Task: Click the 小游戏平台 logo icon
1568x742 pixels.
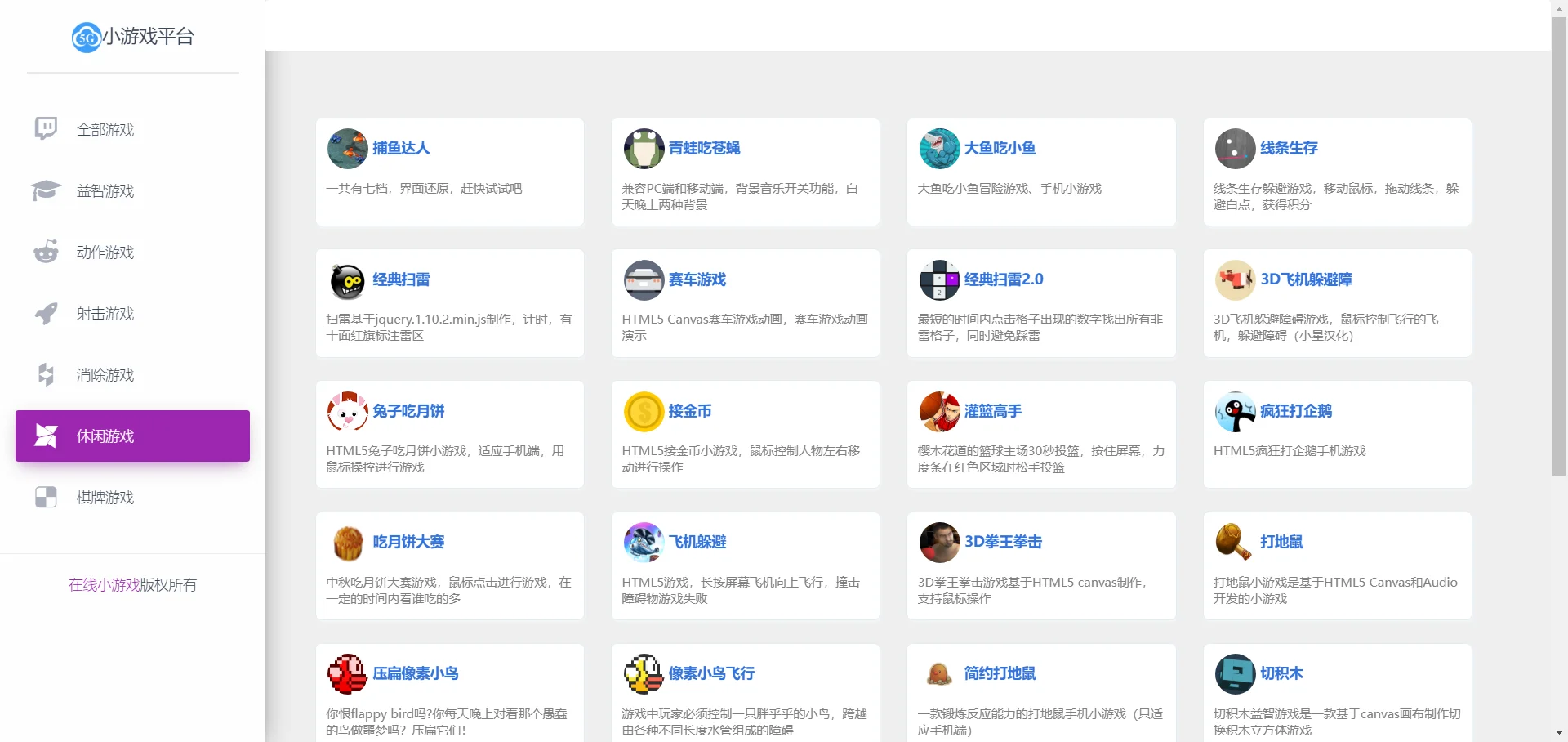Action: tap(86, 38)
